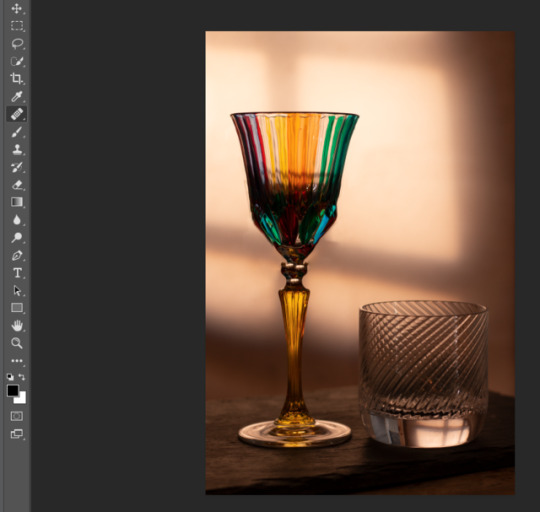Select the Eraser tool

pos(17,185)
